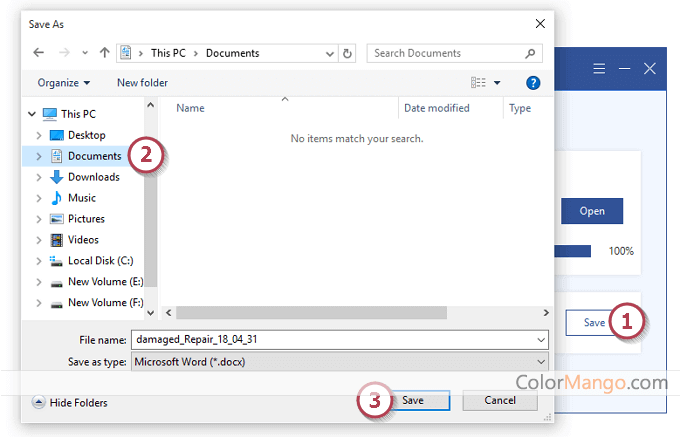Select the Downloads folder in sidebar
Screen dimensions: 680x437
pos(93,177)
